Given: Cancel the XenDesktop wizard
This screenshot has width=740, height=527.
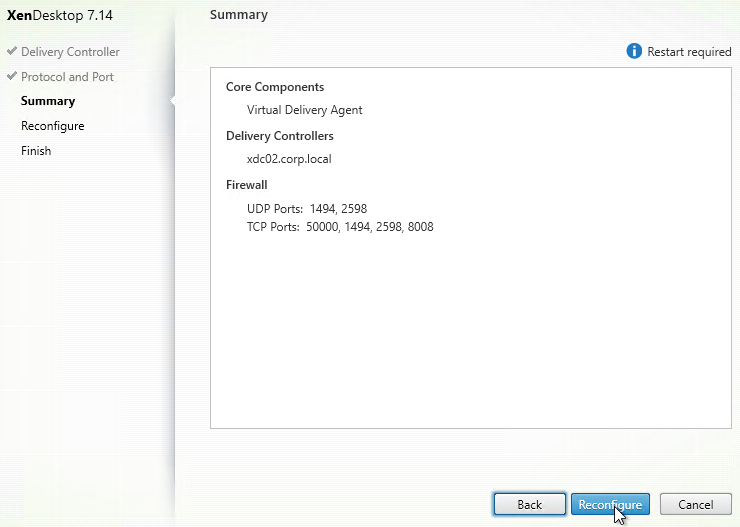Looking at the screenshot, I should coord(696,504).
